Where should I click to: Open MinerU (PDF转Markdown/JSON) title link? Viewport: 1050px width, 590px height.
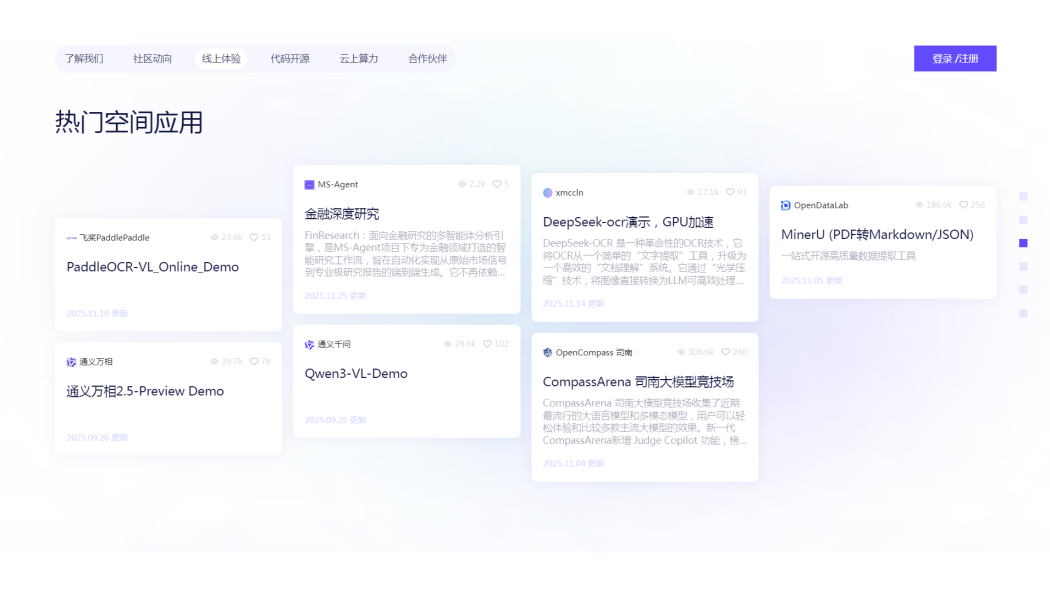coord(877,234)
